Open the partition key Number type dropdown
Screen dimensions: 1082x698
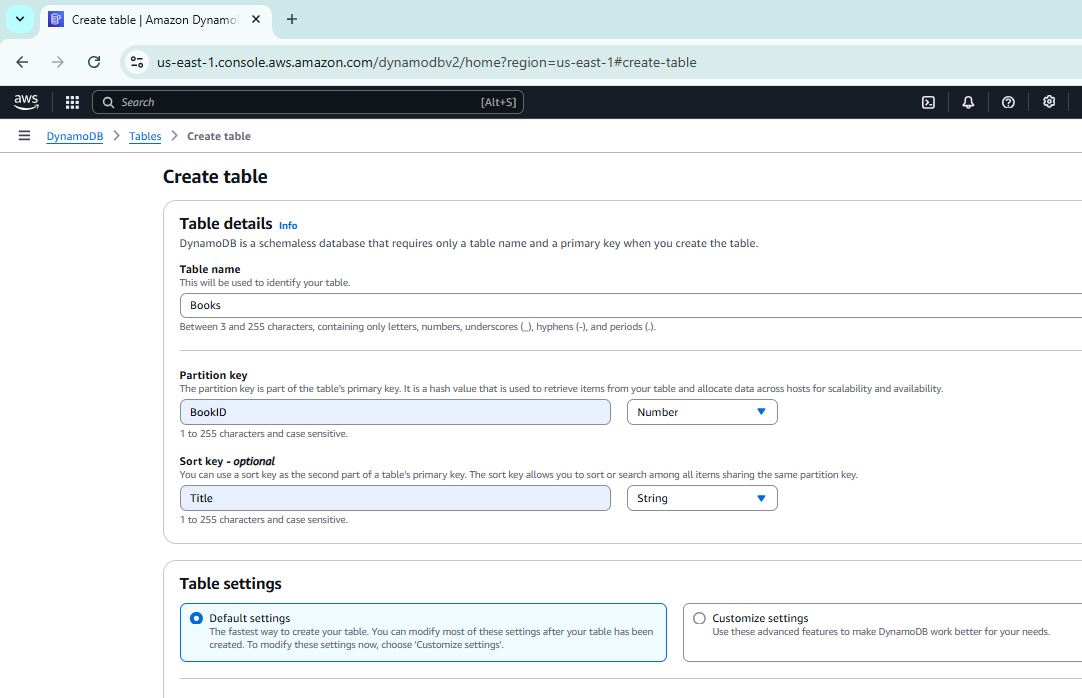pos(702,412)
